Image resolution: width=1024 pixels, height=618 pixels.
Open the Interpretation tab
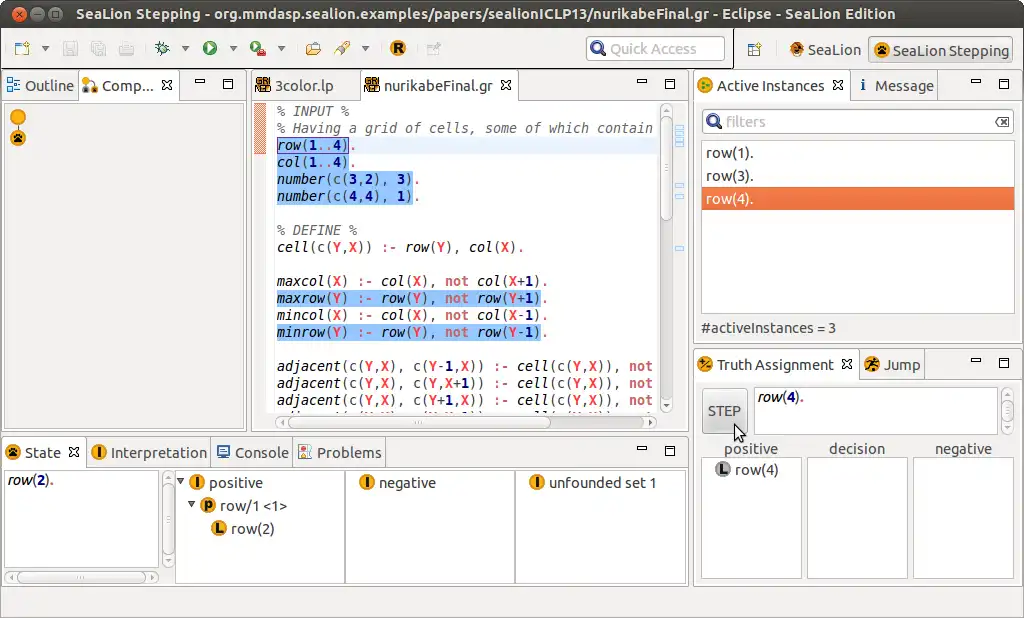click(149, 453)
